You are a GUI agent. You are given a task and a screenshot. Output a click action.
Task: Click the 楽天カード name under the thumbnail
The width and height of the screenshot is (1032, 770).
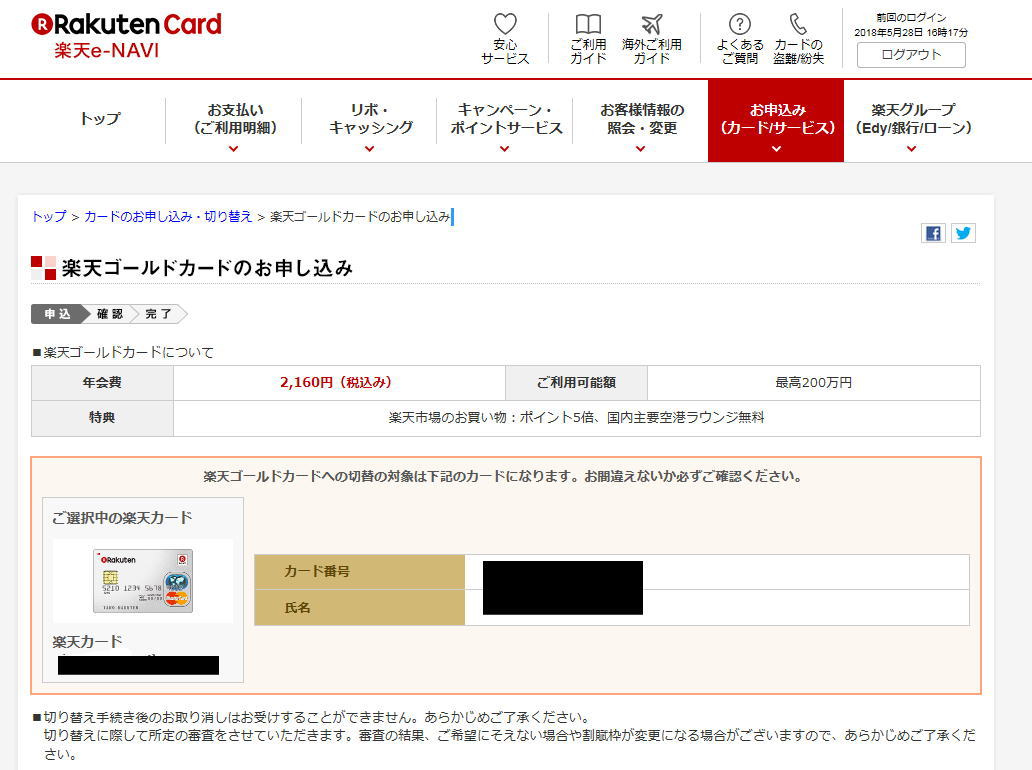[x=88, y=642]
